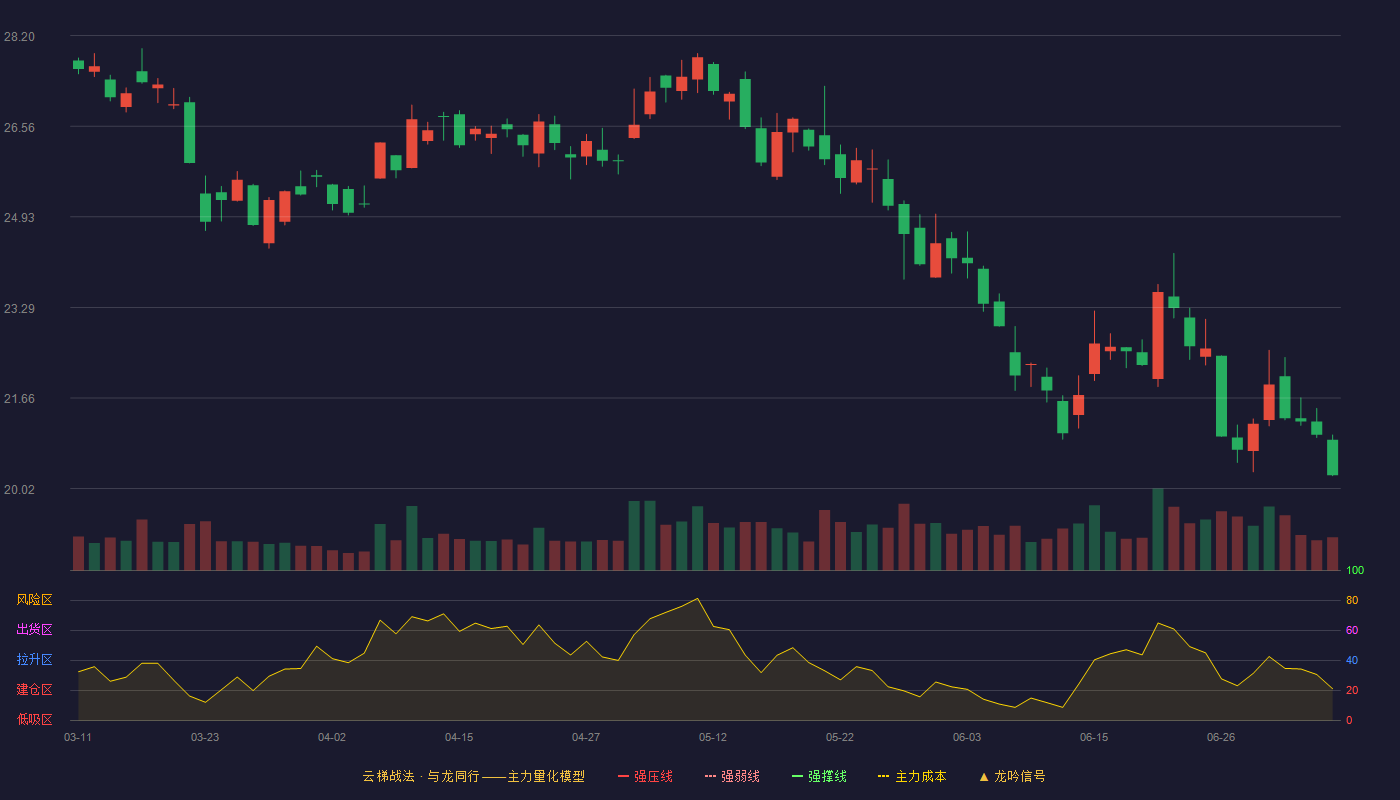Toggle the 龙吟信号 legend label

(1019, 776)
